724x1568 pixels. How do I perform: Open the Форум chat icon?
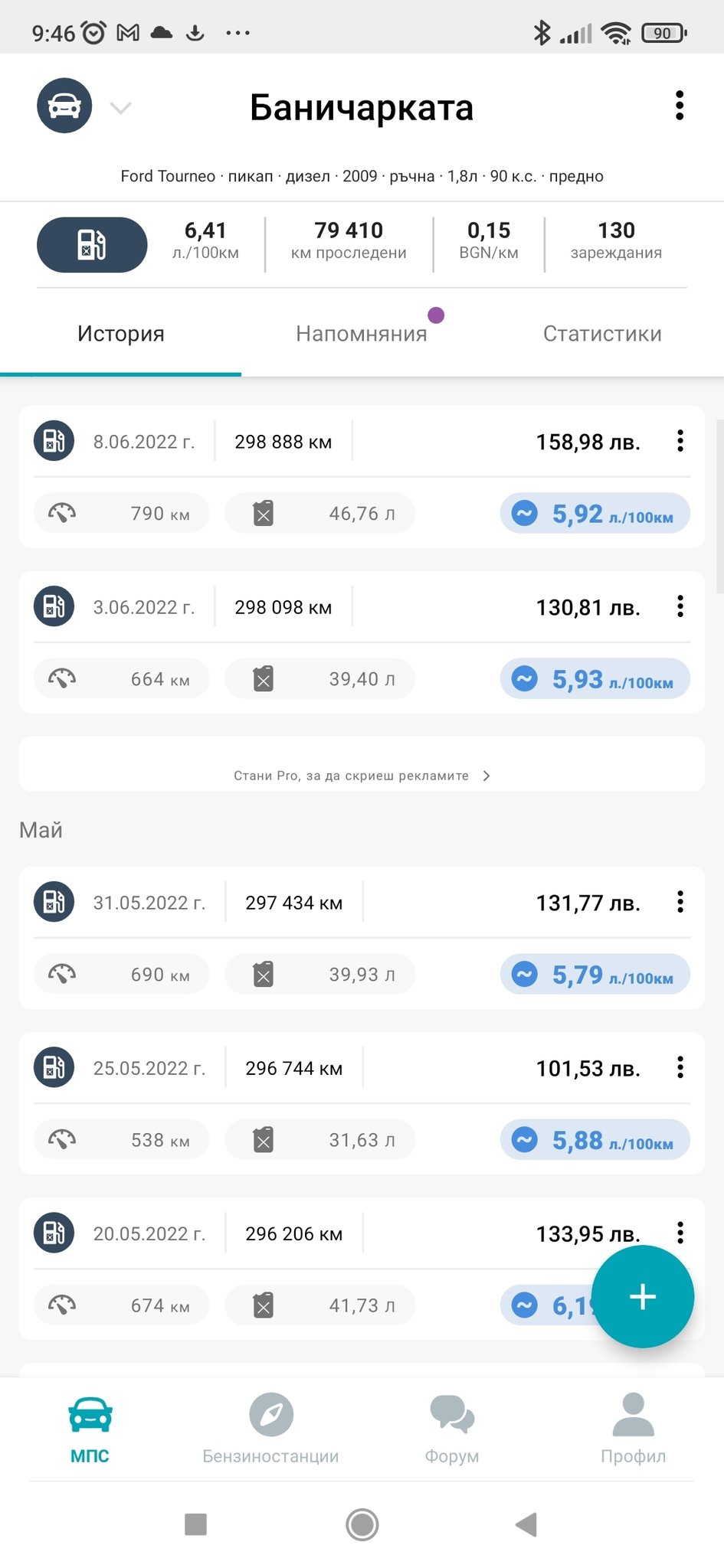452,1415
